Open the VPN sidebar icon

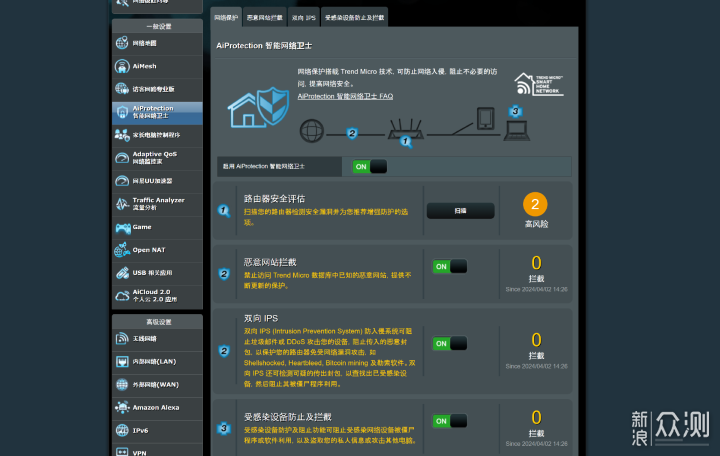122,451
